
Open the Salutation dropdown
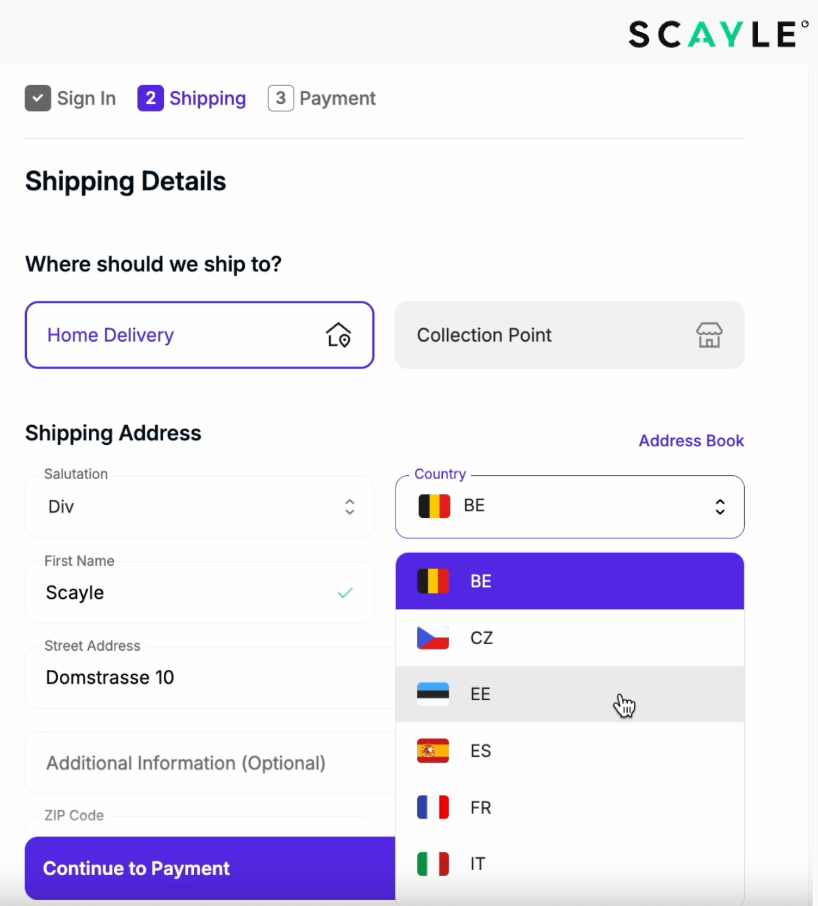point(199,506)
